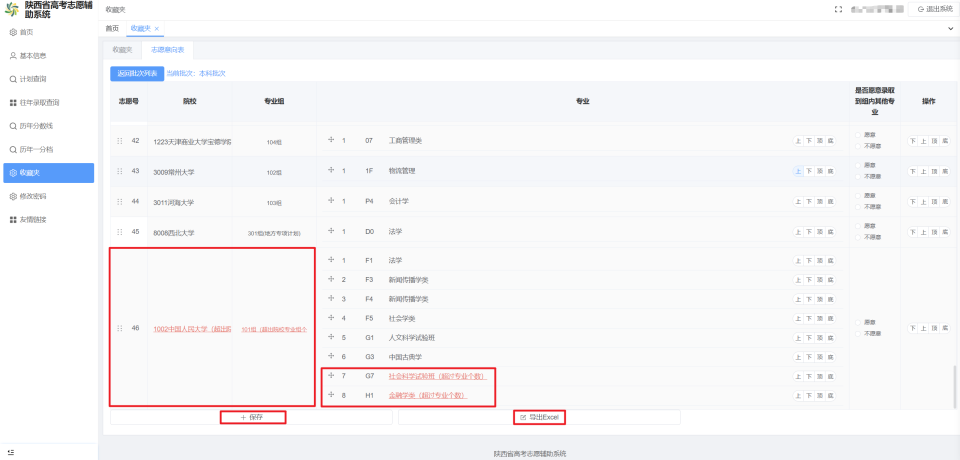Screen dimensions: 960x460
Task: Move 志愿 44 to top in 操作 column
Action: 935,202
